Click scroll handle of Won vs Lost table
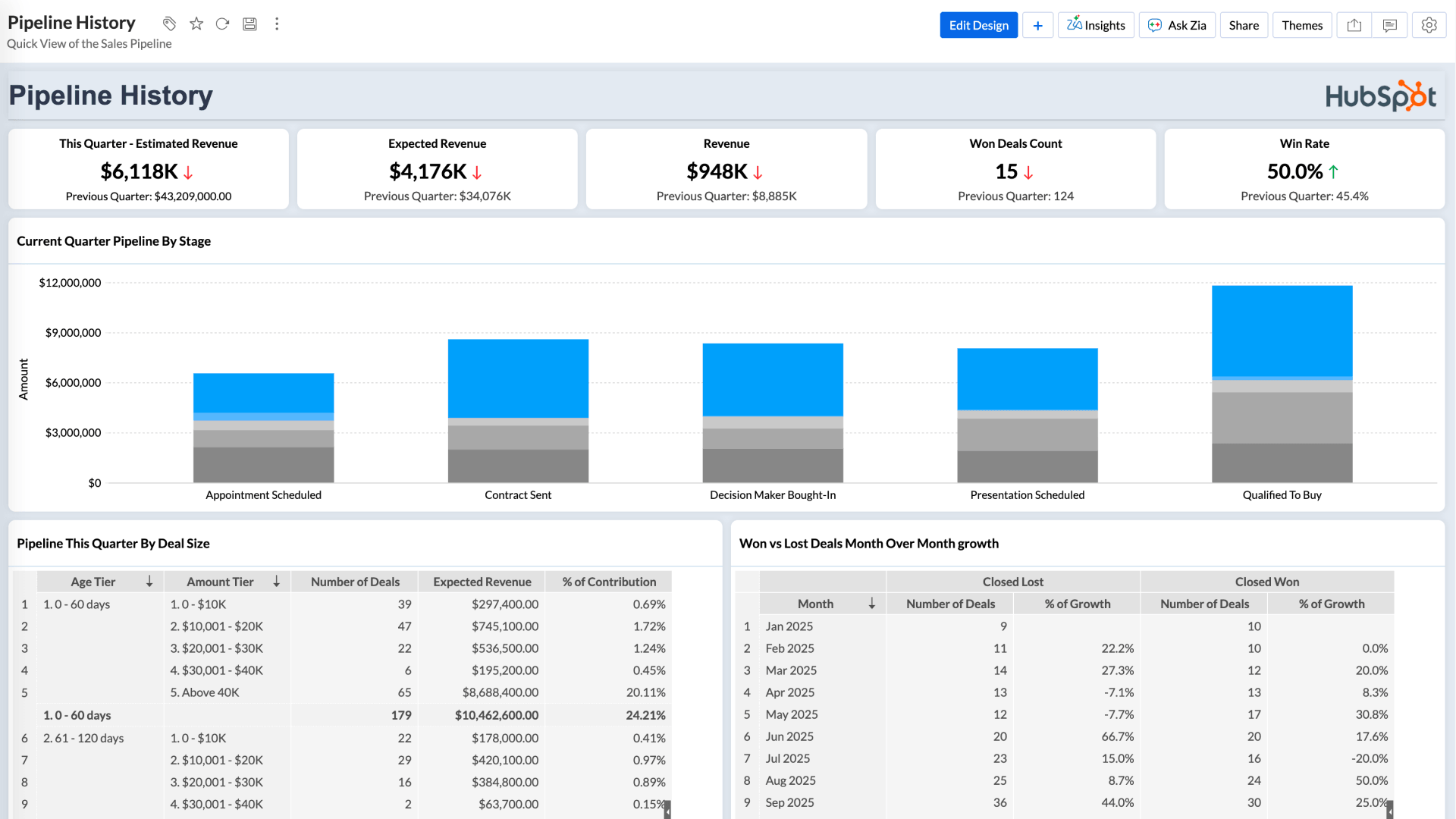The width and height of the screenshot is (1456, 819). pyautogui.click(x=1390, y=810)
